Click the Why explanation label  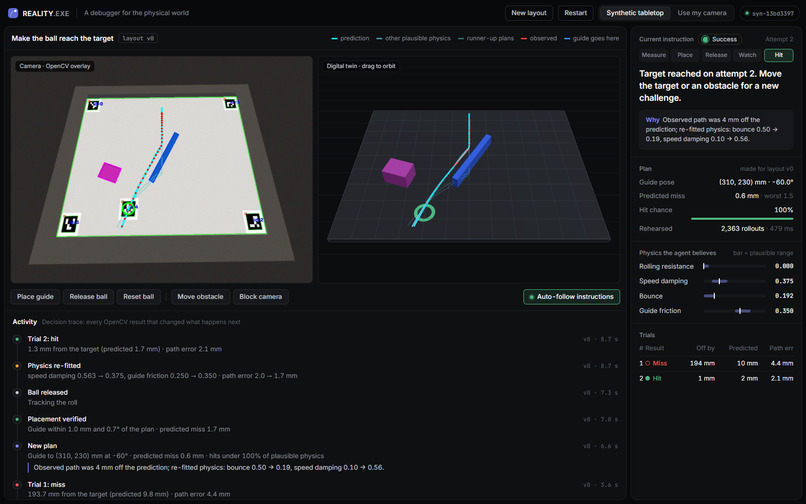(652, 120)
